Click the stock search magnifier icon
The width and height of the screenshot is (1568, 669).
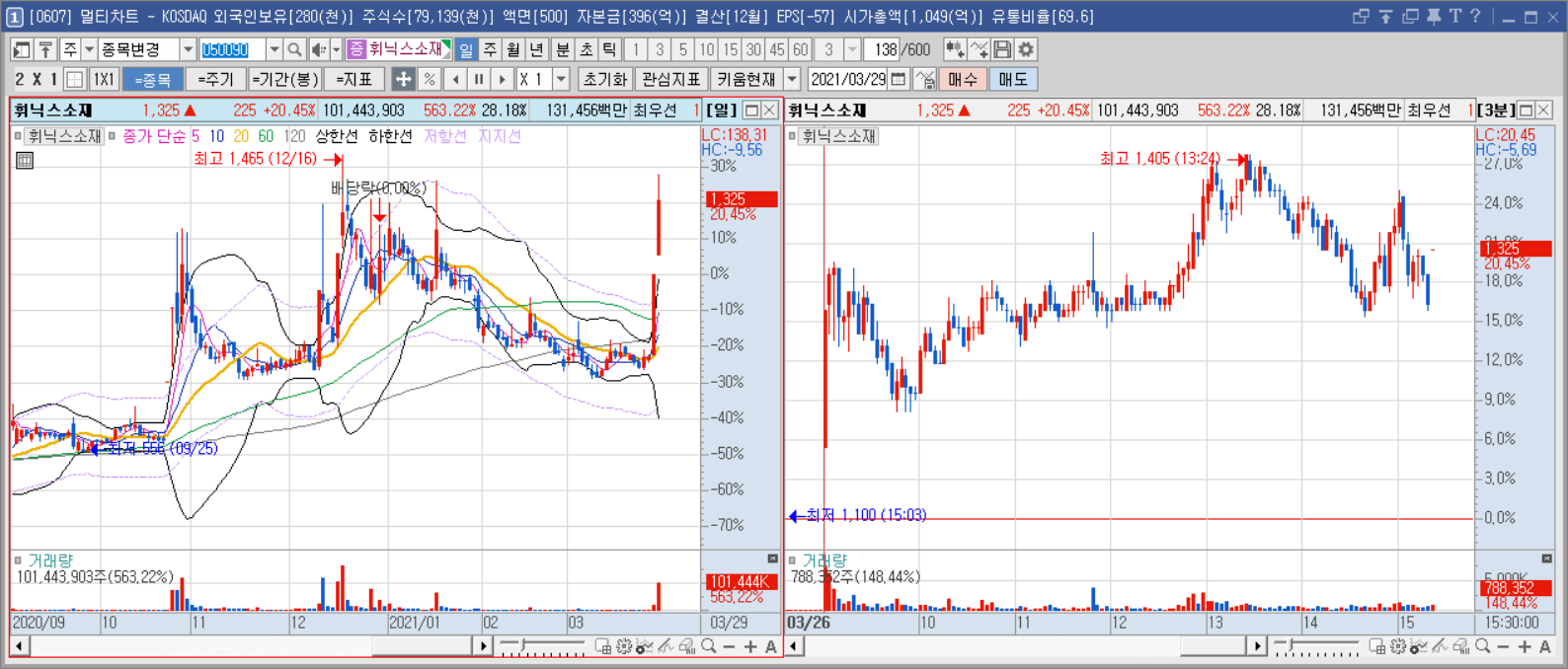(294, 49)
